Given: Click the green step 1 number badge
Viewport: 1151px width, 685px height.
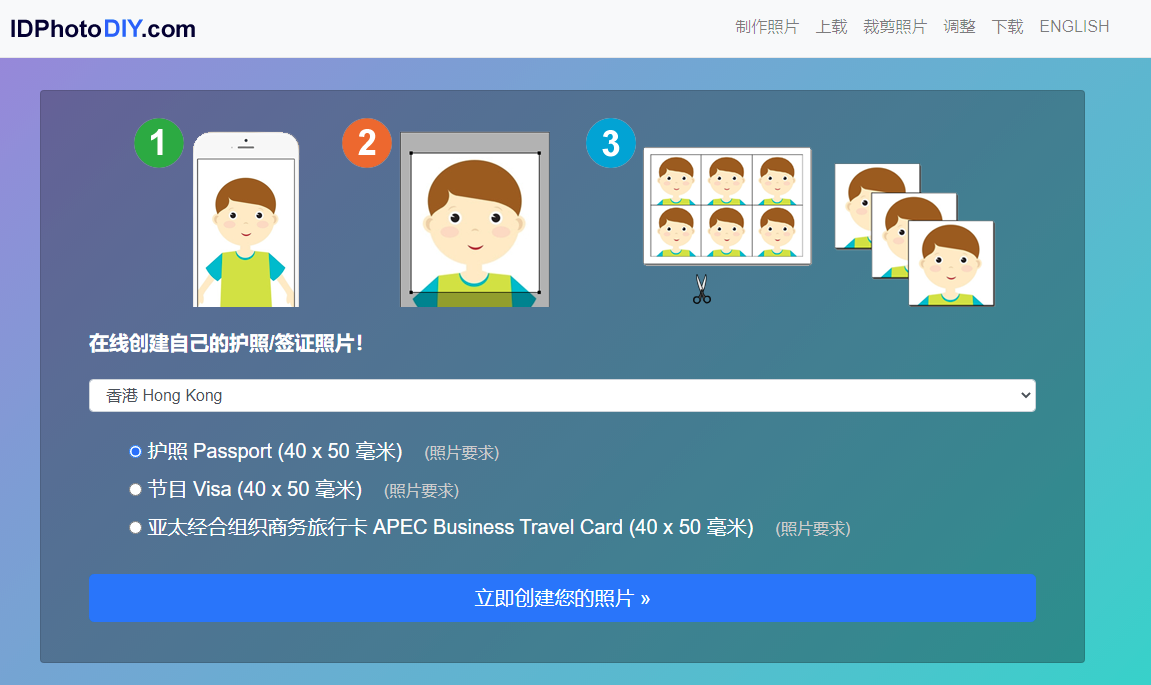Looking at the screenshot, I should pos(159,143).
